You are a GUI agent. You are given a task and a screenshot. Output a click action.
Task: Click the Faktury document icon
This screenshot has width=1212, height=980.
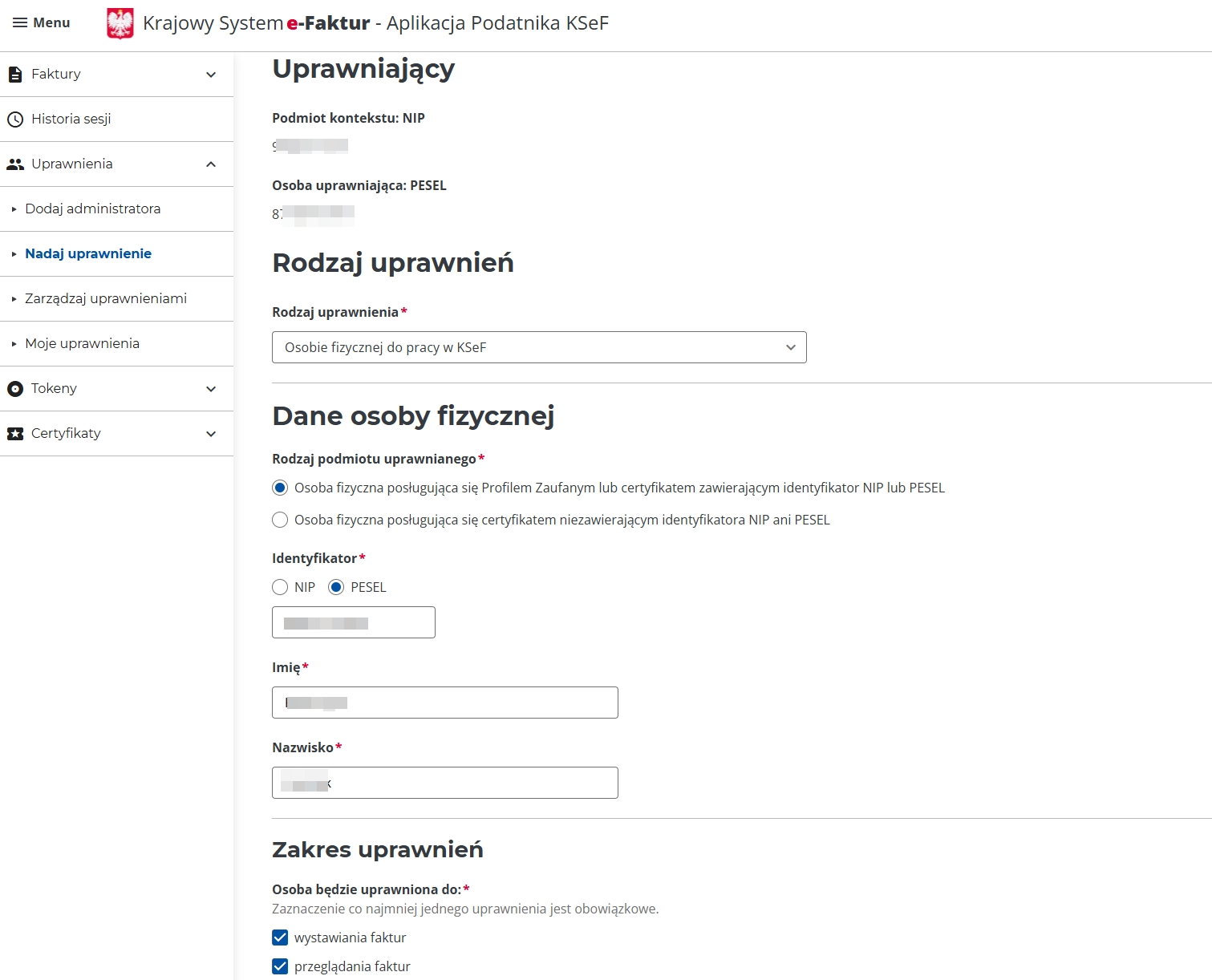pos(14,75)
